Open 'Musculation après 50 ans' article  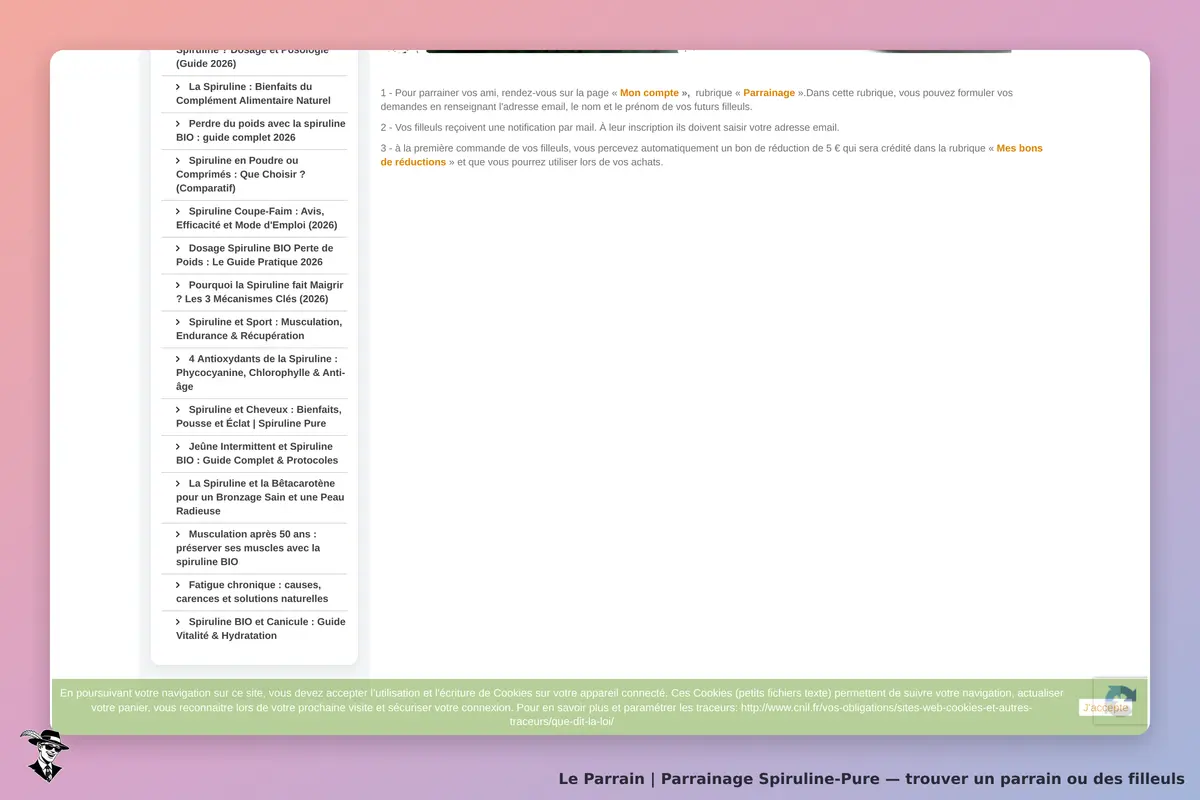[x=248, y=548]
